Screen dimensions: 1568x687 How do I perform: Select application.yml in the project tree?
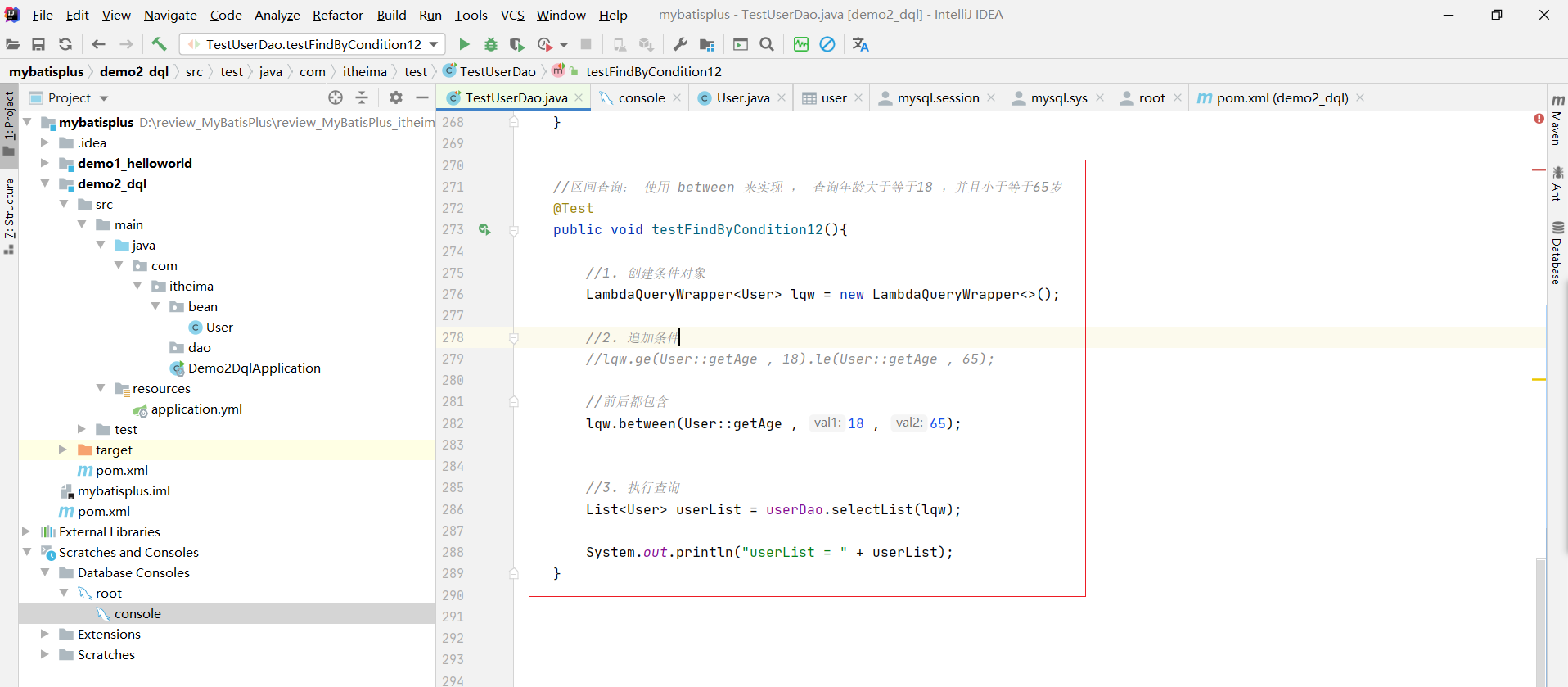pyautogui.click(x=196, y=409)
